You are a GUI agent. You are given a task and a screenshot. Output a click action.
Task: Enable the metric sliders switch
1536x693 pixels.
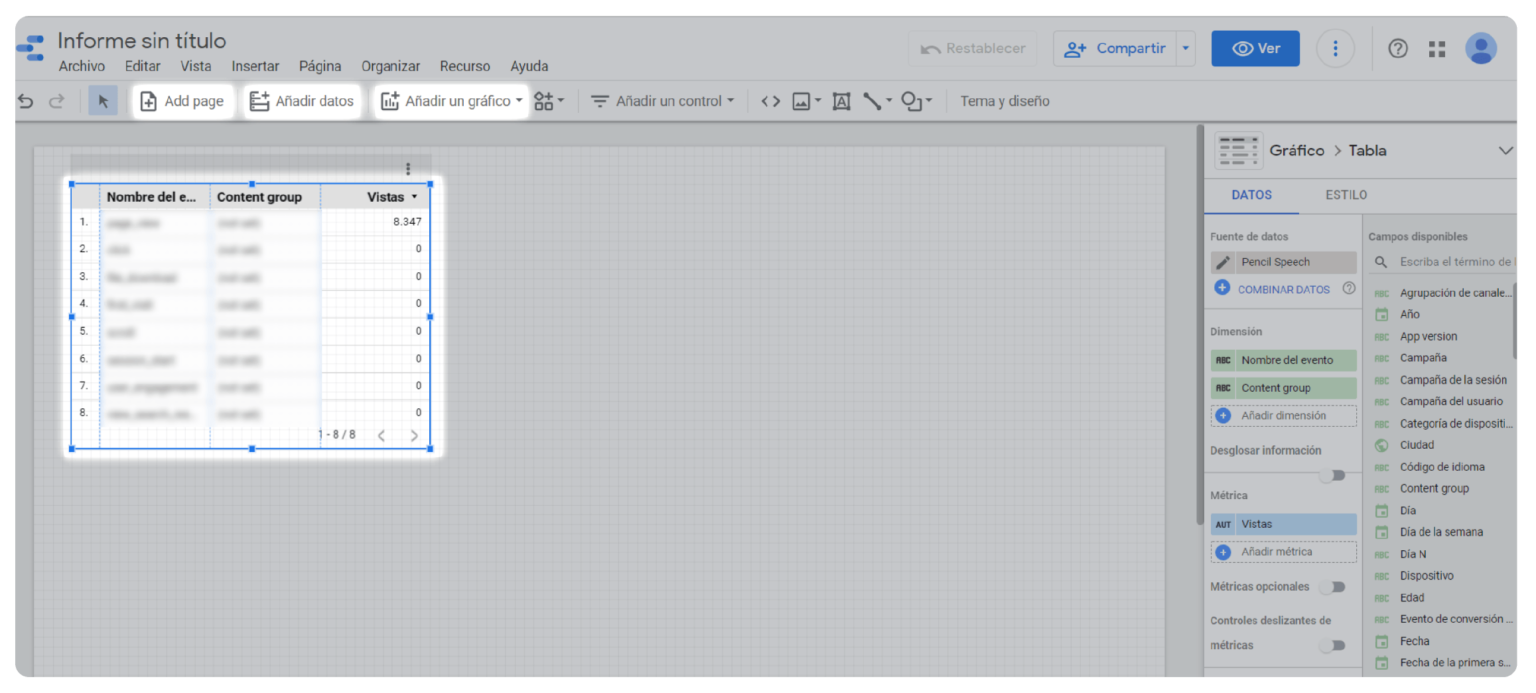(x=1334, y=645)
